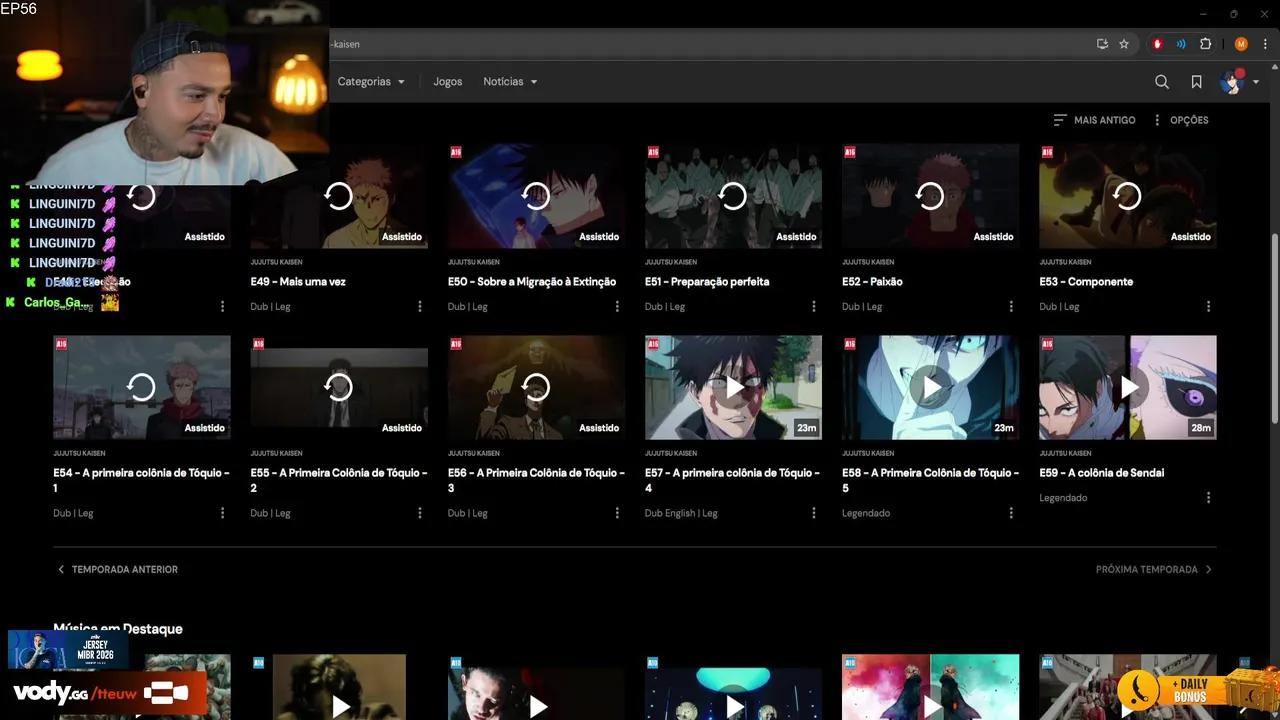The image size is (1280, 720).
Task: Change sort order via MAIS ANTIGO
Action: [x=1094, y=120]
